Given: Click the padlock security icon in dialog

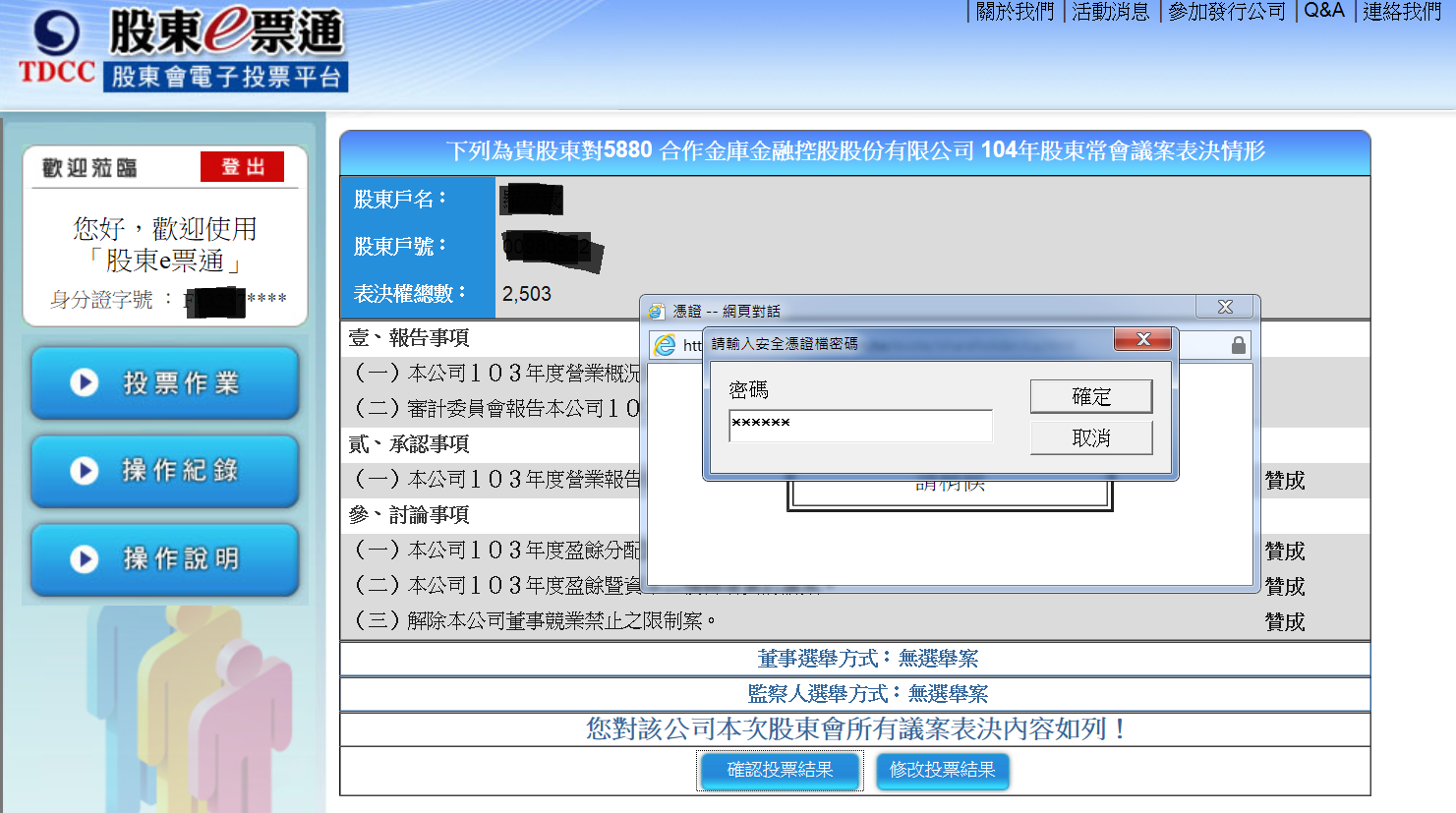Looking at the screenshot, I should click(1239, 345).
